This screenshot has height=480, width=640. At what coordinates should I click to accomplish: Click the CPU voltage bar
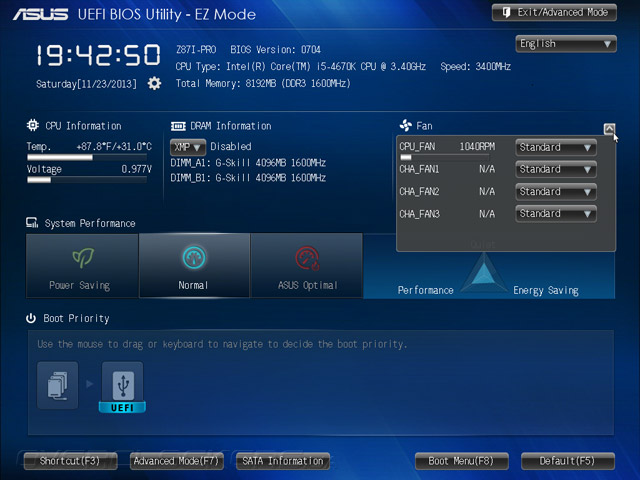click(87, 180)
